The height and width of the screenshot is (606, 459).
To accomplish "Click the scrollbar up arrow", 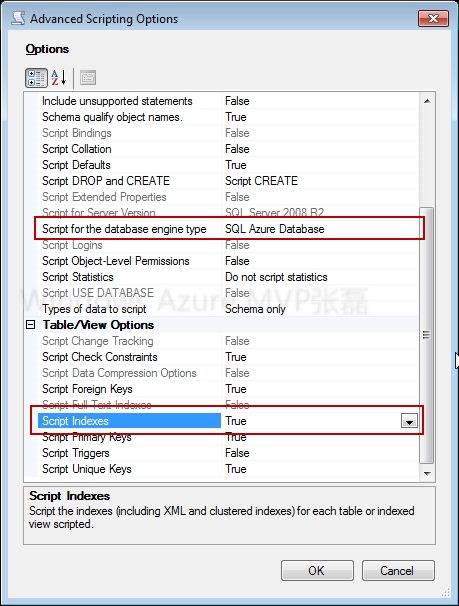I will [427, 101].
